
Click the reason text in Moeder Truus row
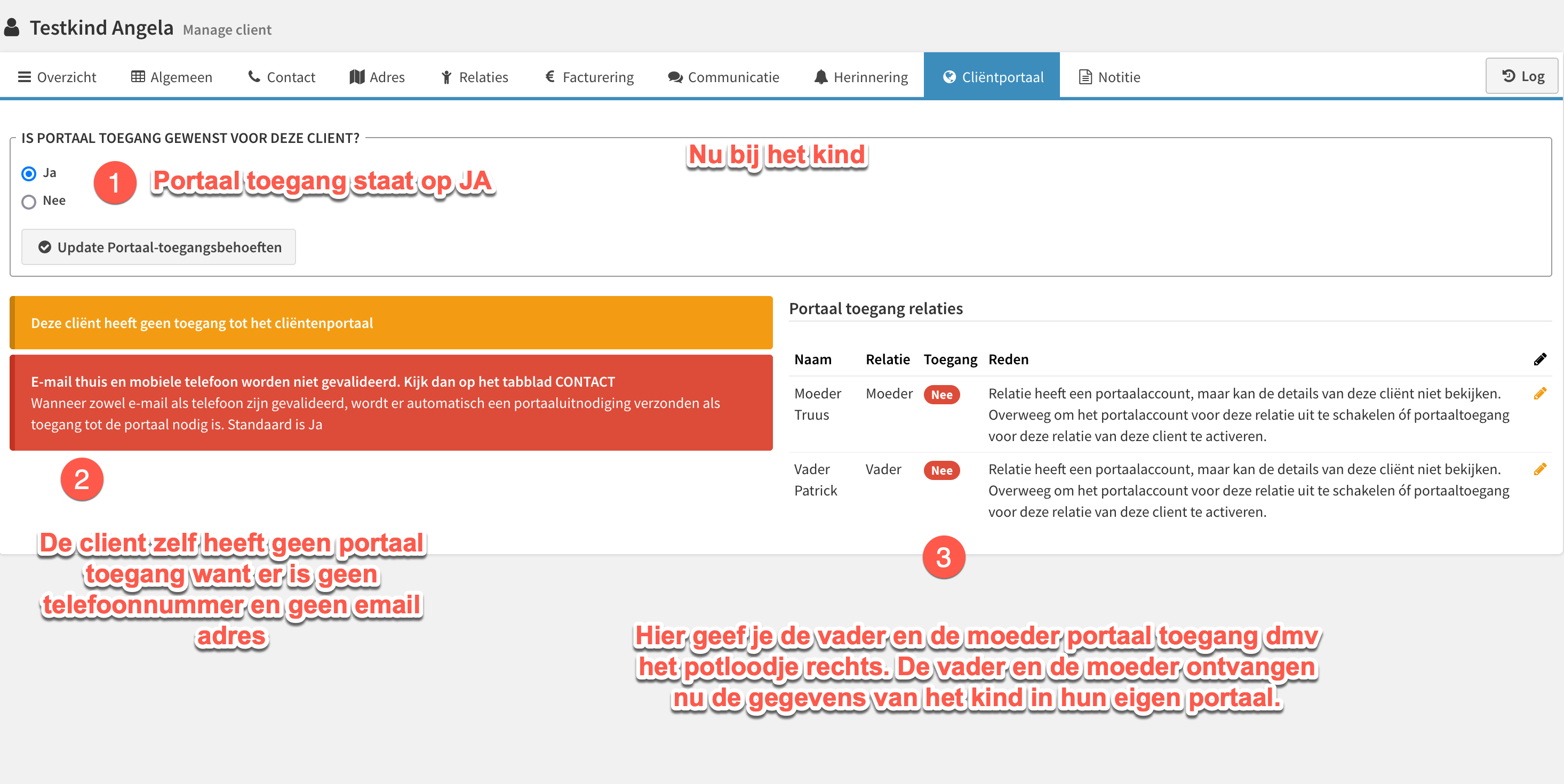[1248, 415]
